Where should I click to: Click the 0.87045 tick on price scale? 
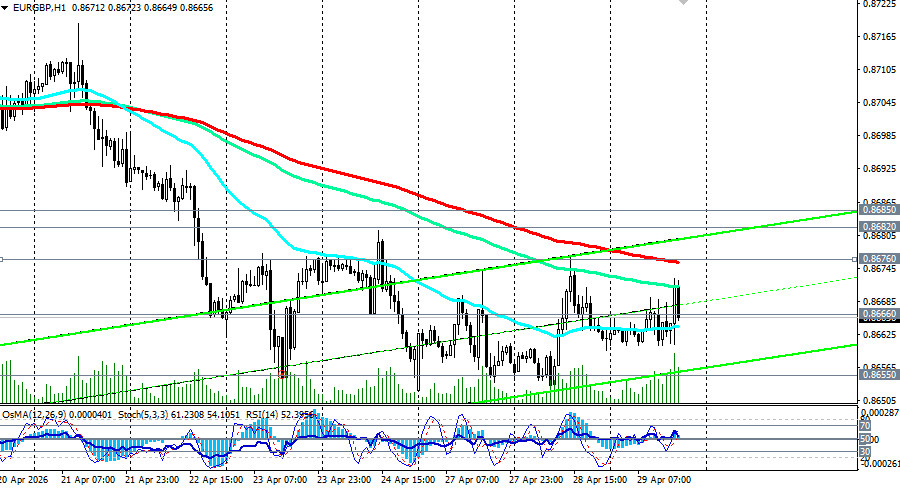(x=879, y=103)
